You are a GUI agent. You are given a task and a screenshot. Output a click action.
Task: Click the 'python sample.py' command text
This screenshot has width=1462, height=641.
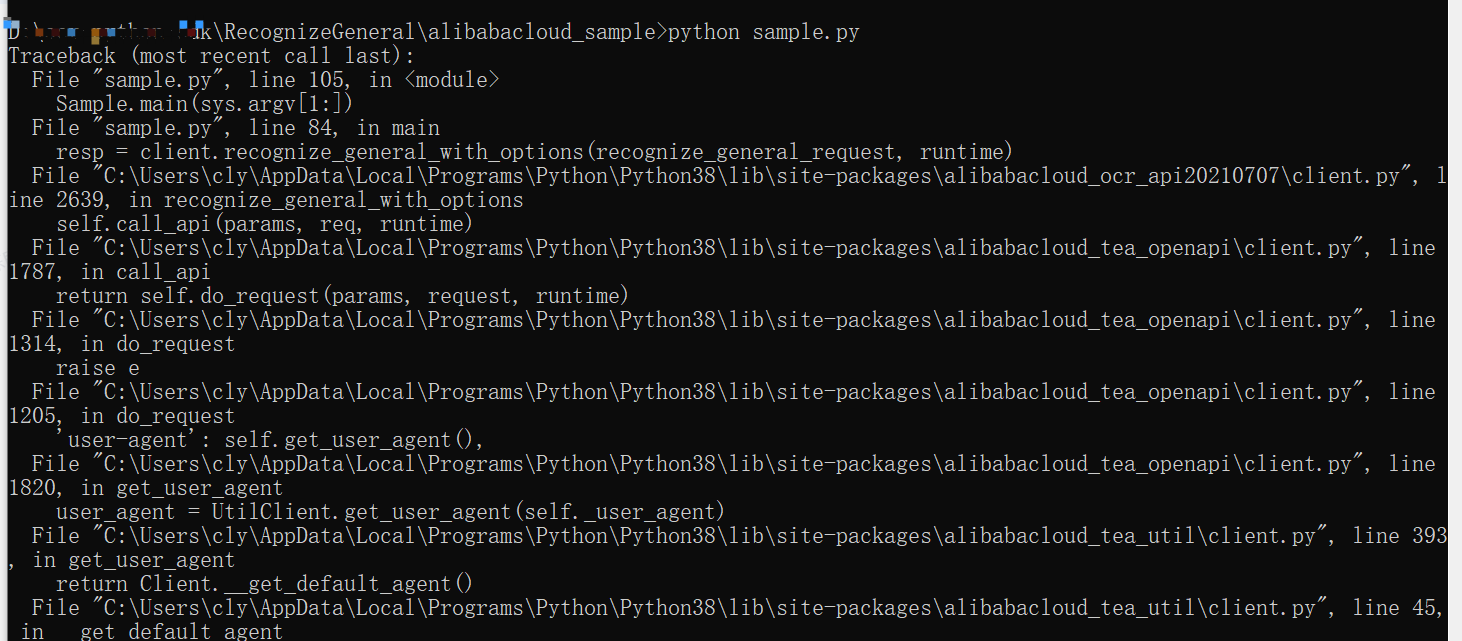[763, 32]
